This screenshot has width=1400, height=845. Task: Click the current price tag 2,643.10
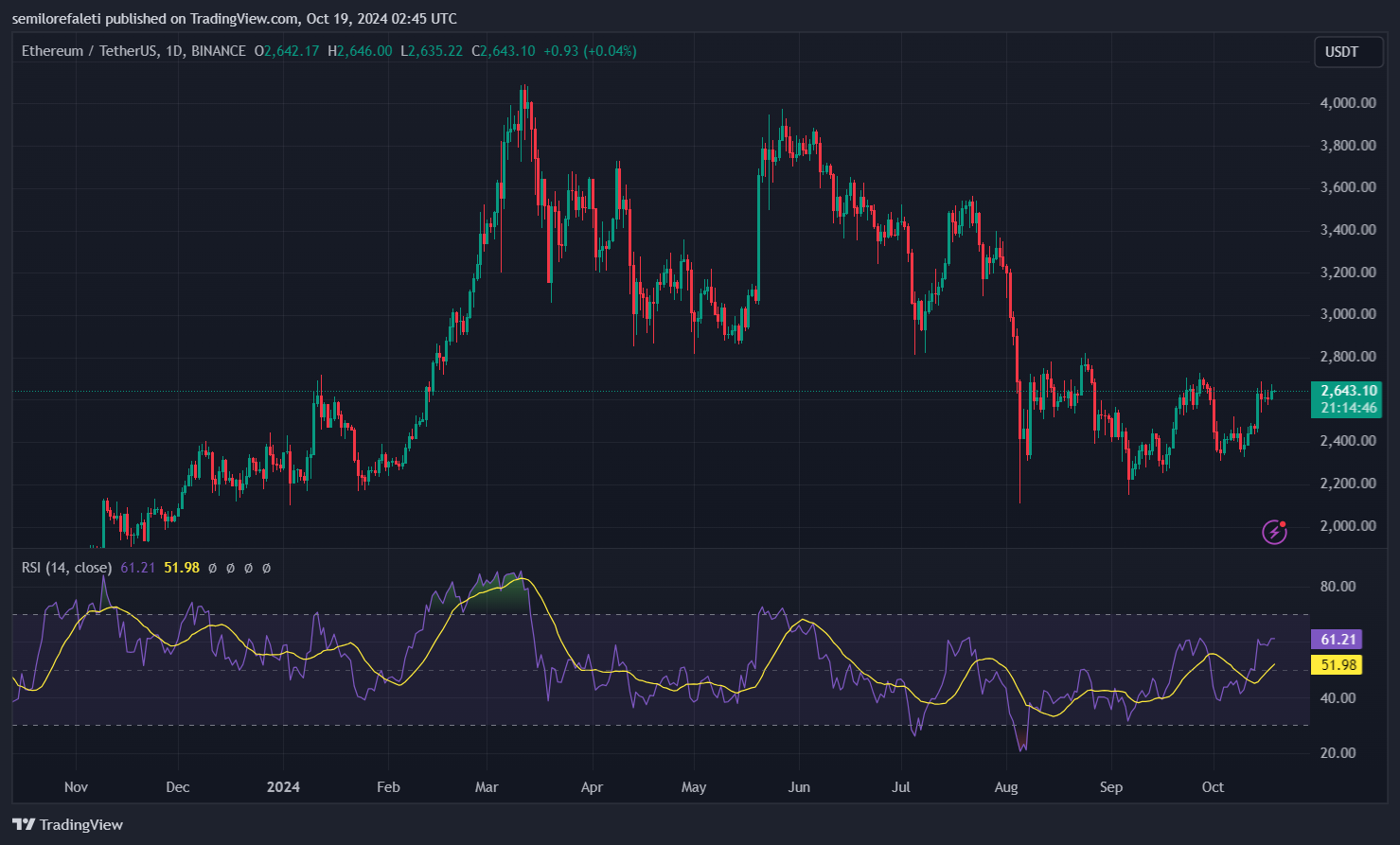(1348, 391)
